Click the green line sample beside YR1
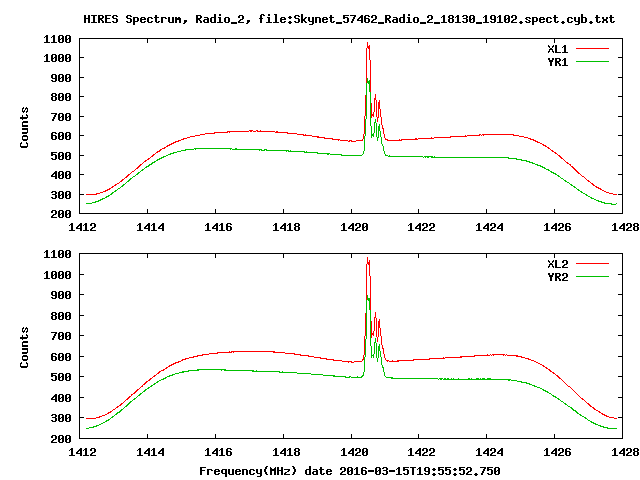The width and height of the screenshot is (640, 480). pos(592,62)
